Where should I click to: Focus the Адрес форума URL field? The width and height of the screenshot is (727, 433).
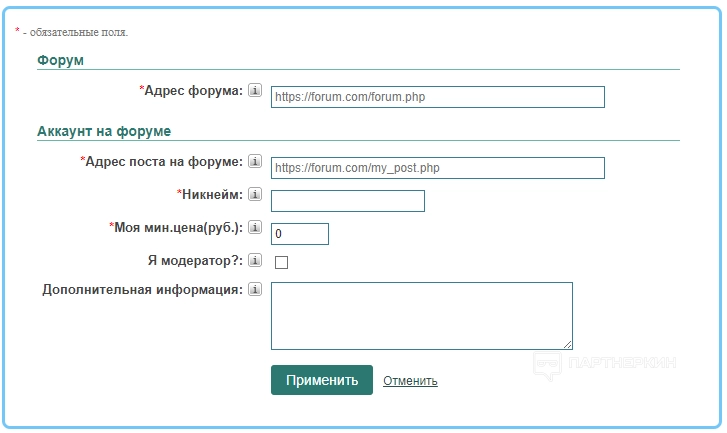pos(437,97)
